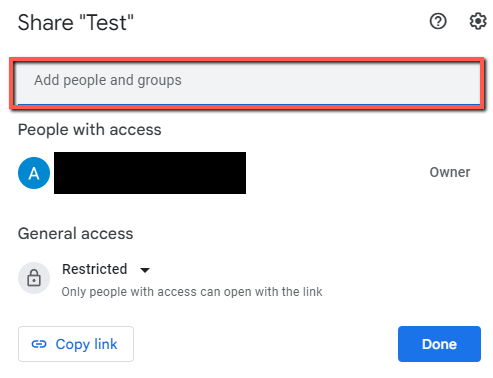Click the Only people with access description
Image resolution: width=493 pixels, height=378 pixels.
pyautogui.click(x=192, y=292)
